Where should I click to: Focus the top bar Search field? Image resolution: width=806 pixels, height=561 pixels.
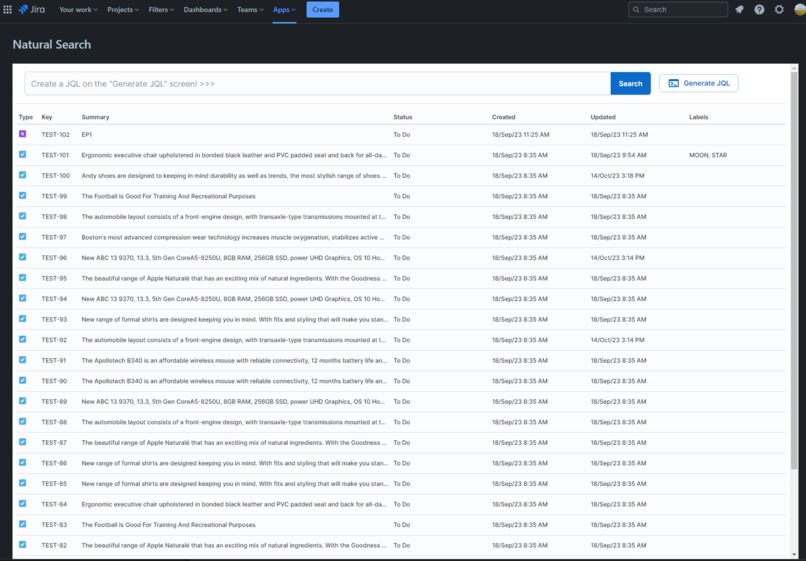(x=677, y=9)
